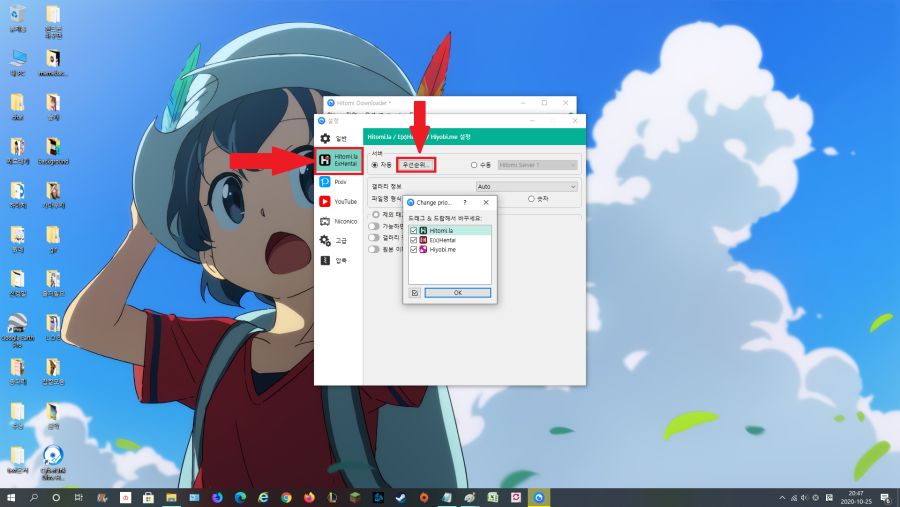Click the check-all button beside OK
900x507 pixels.
414,293
